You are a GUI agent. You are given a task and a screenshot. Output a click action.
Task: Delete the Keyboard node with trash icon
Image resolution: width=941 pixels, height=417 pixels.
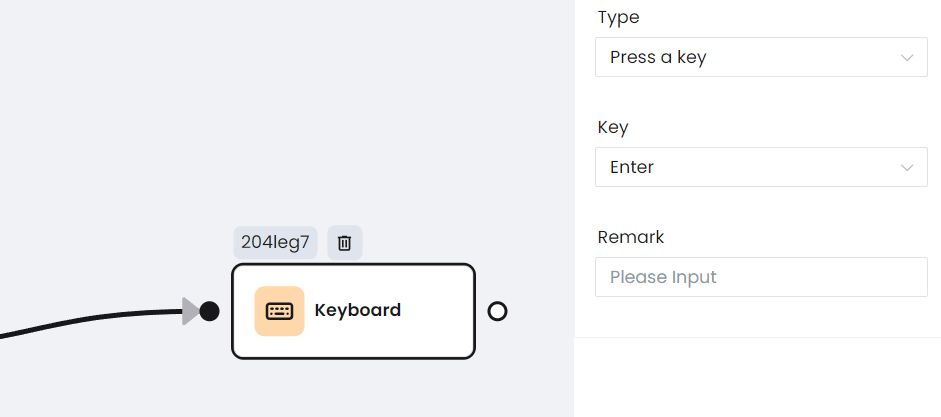344,242
